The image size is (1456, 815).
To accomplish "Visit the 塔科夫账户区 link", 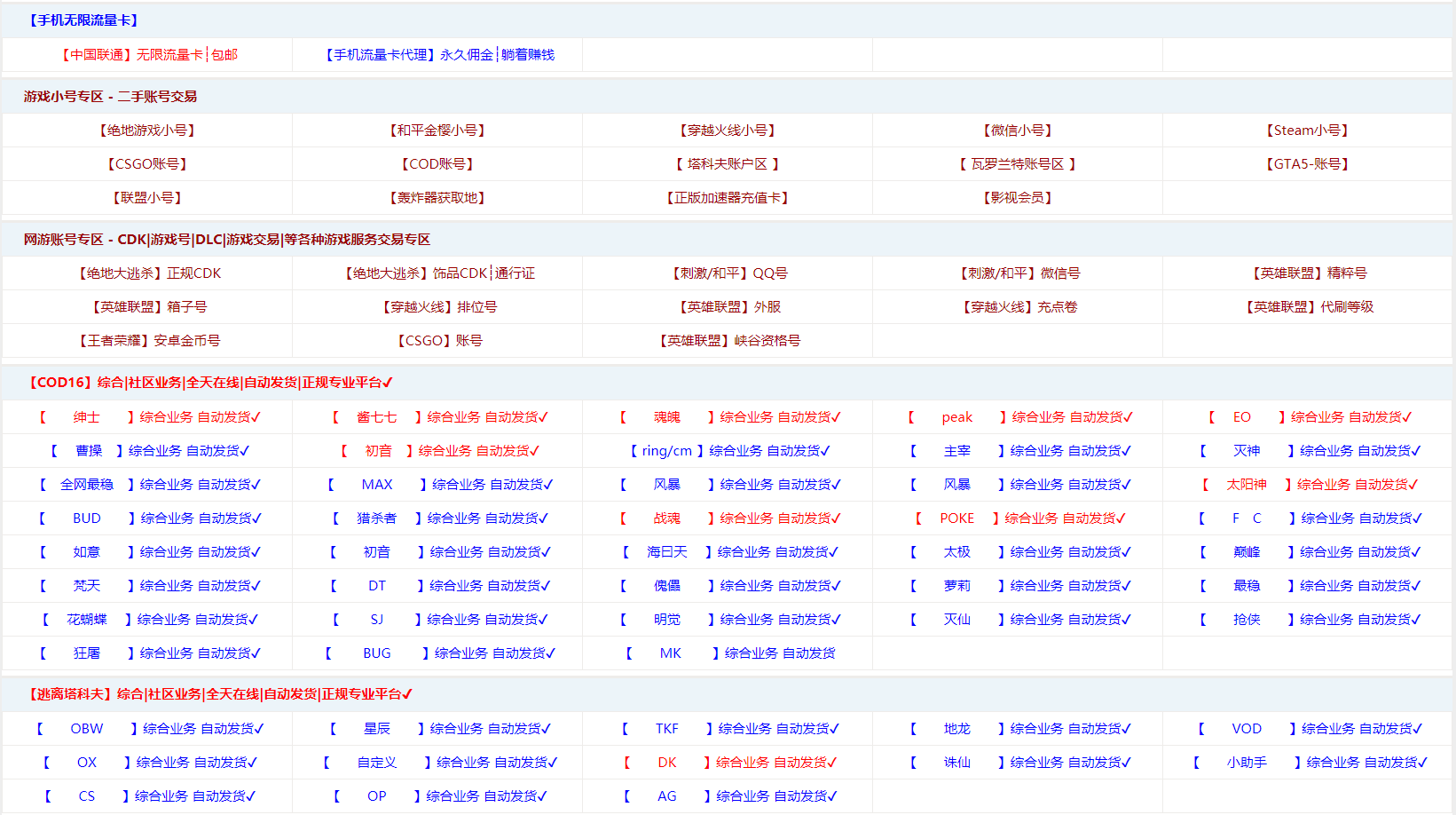I will point(728,163).
